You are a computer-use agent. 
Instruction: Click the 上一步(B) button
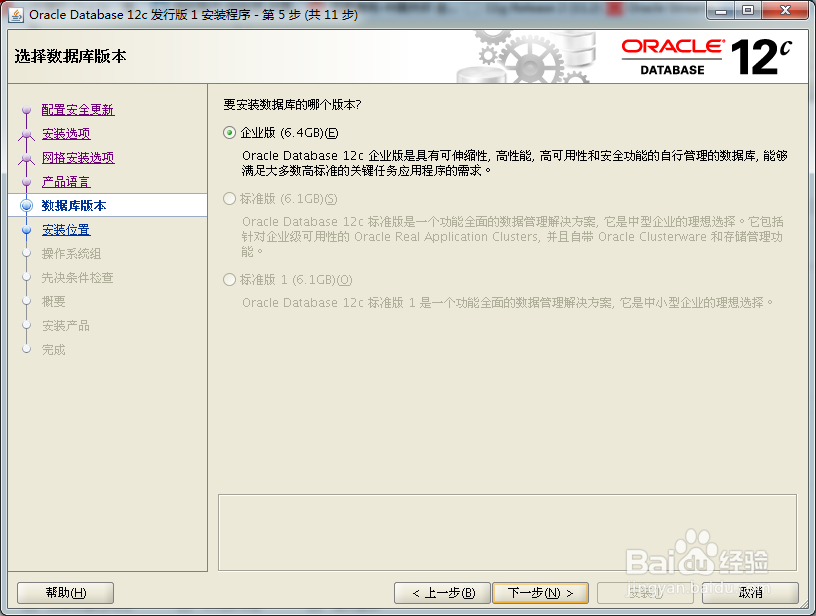coord(440,592)
